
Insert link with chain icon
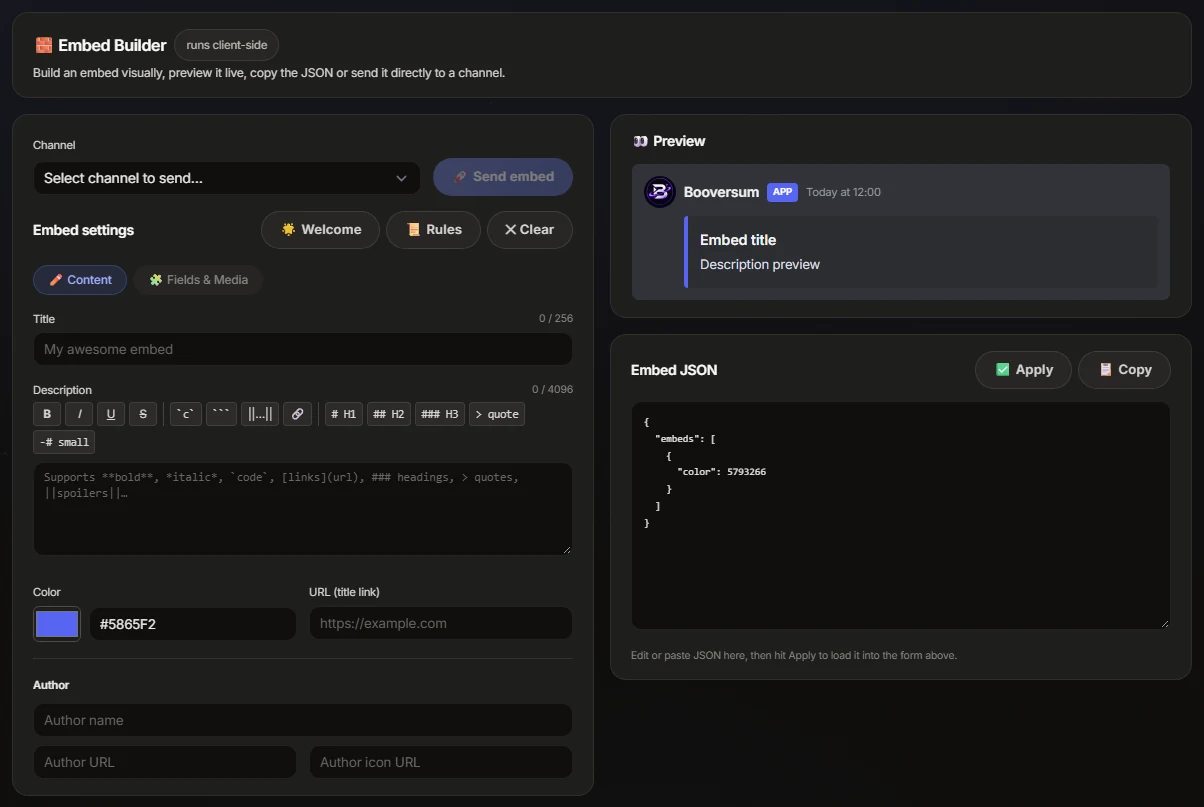[297, 414]
